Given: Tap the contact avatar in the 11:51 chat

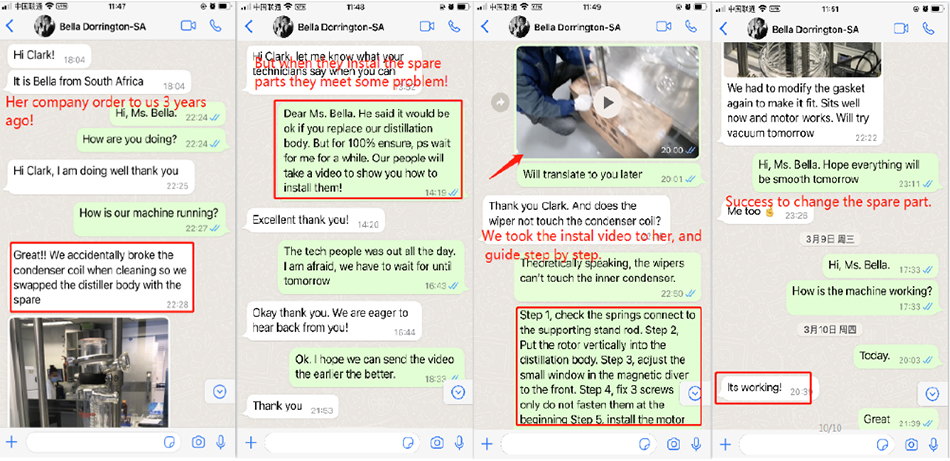Looking at the screenshot, I should pyautogui.click(x=758, y=28).
